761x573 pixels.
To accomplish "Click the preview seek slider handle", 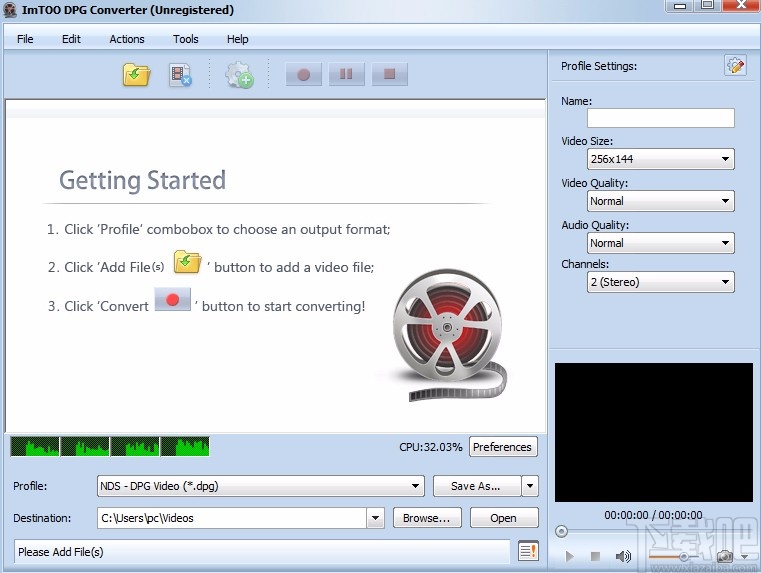I will (x=561, y=531).
